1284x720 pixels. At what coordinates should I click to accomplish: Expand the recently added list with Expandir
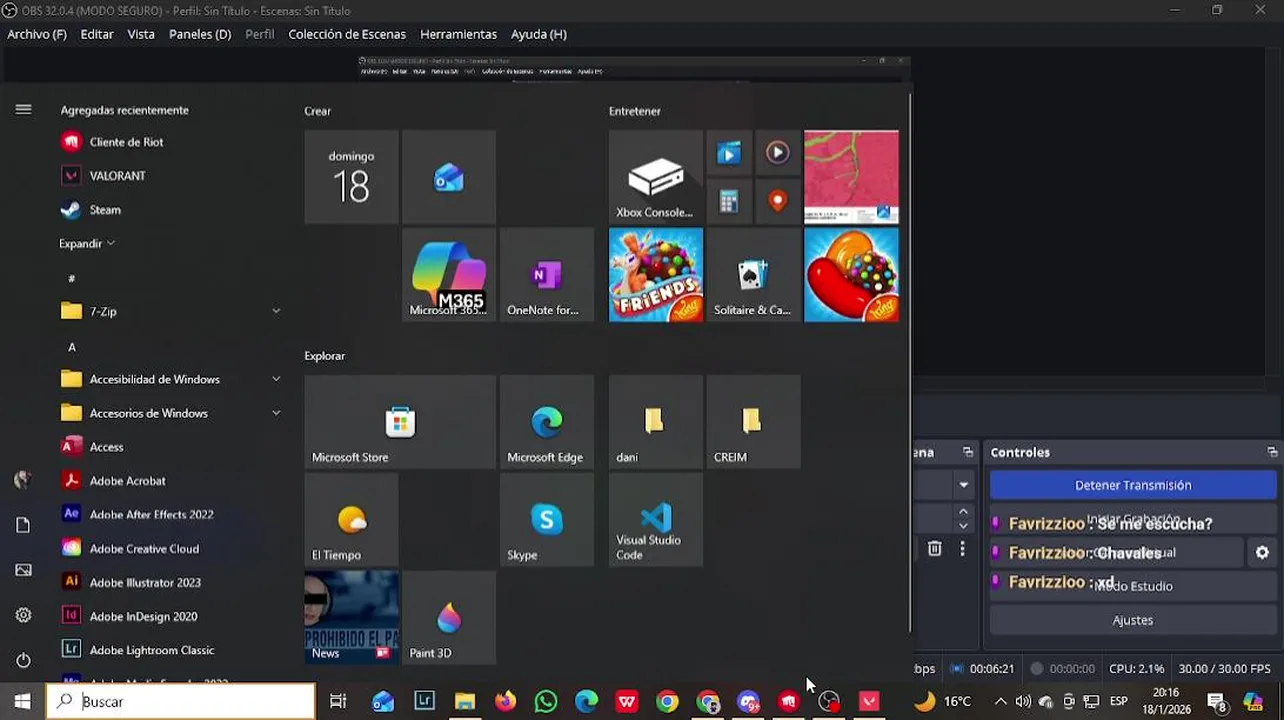87,243
